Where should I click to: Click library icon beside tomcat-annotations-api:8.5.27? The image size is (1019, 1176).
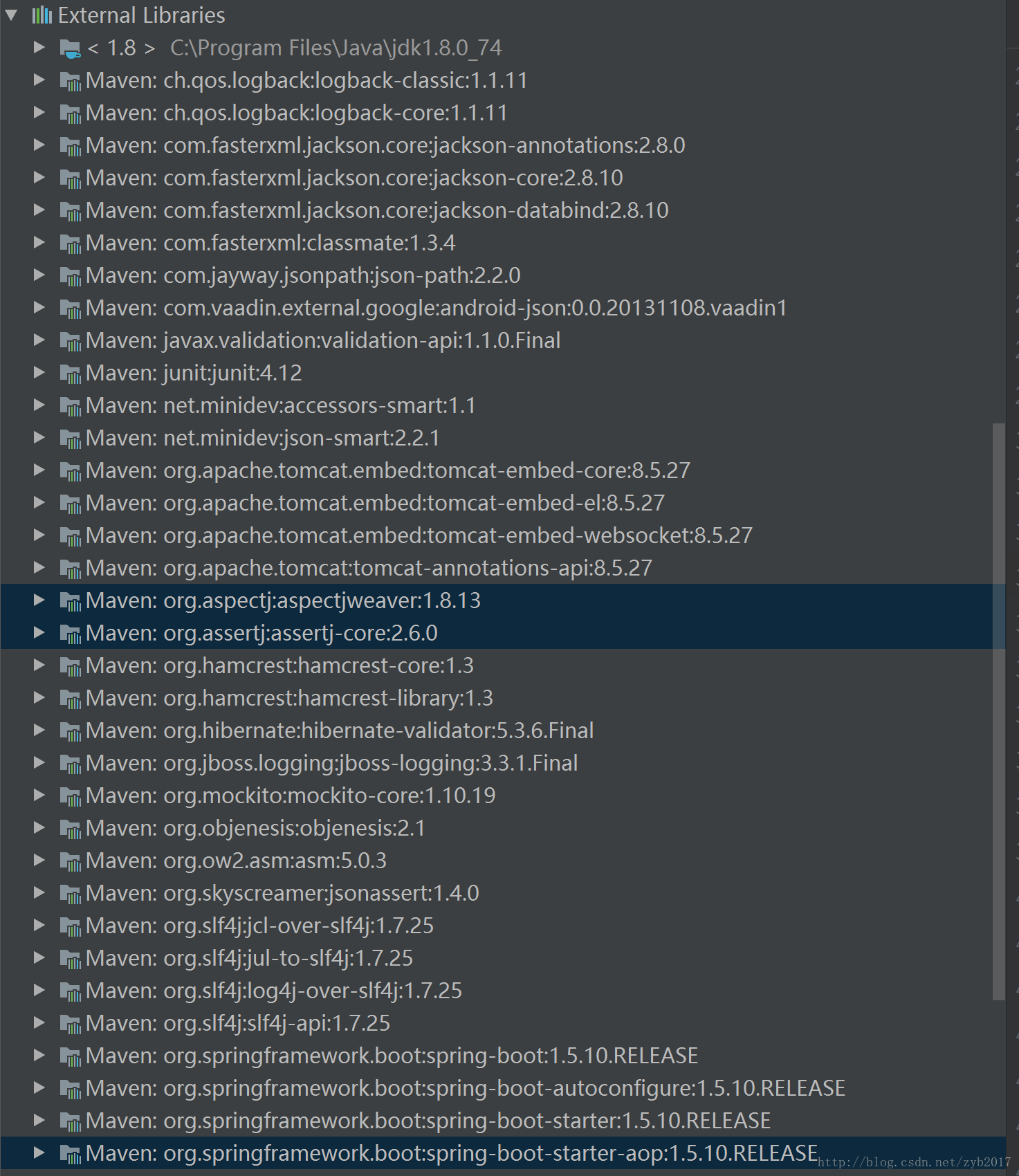71,569
